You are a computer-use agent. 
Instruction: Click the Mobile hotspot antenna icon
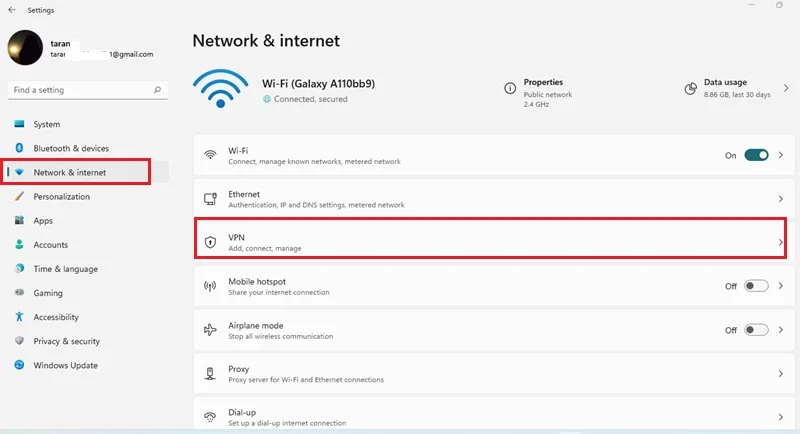tap(210, 286)
